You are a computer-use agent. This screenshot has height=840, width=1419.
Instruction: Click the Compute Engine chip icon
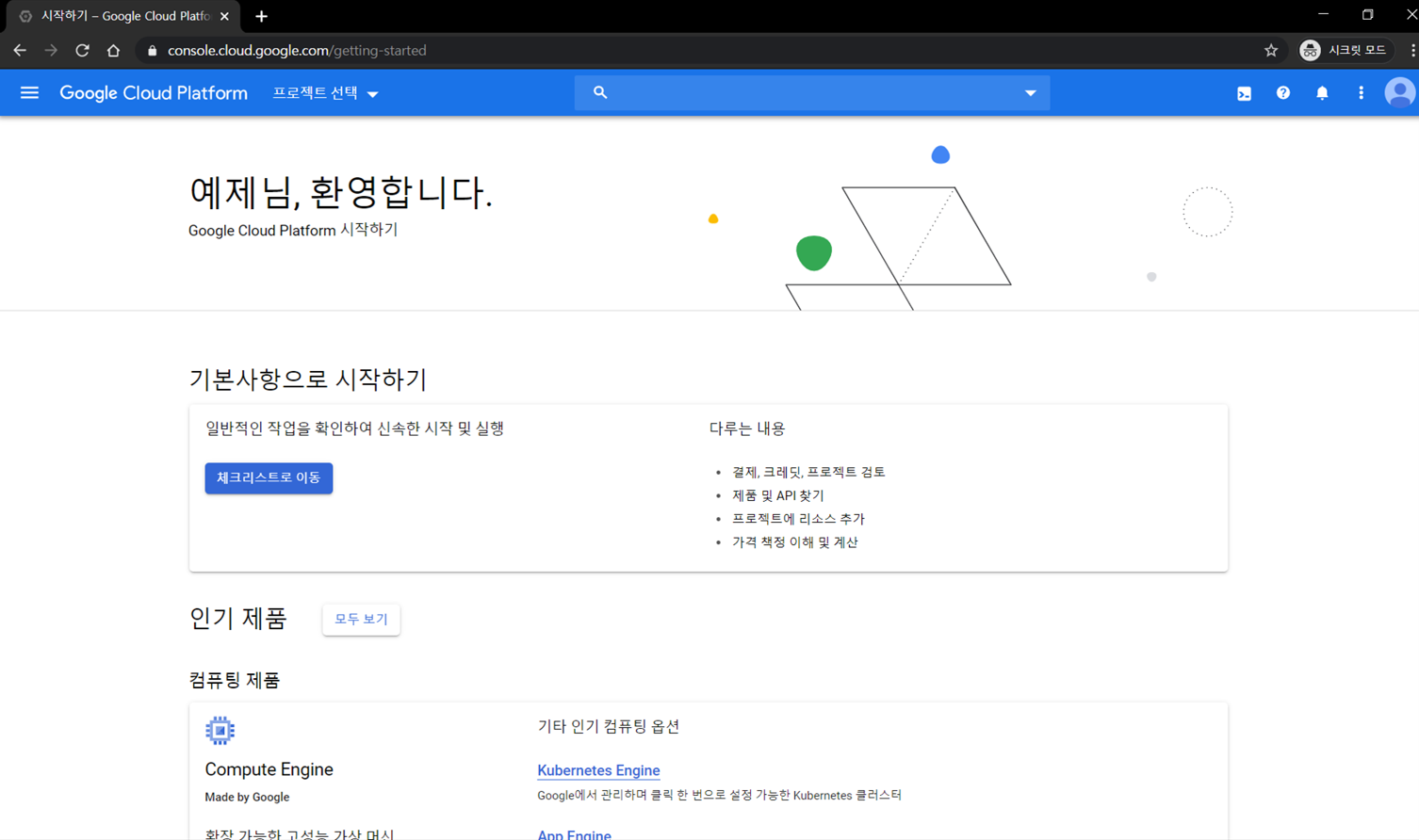point(220,731)
